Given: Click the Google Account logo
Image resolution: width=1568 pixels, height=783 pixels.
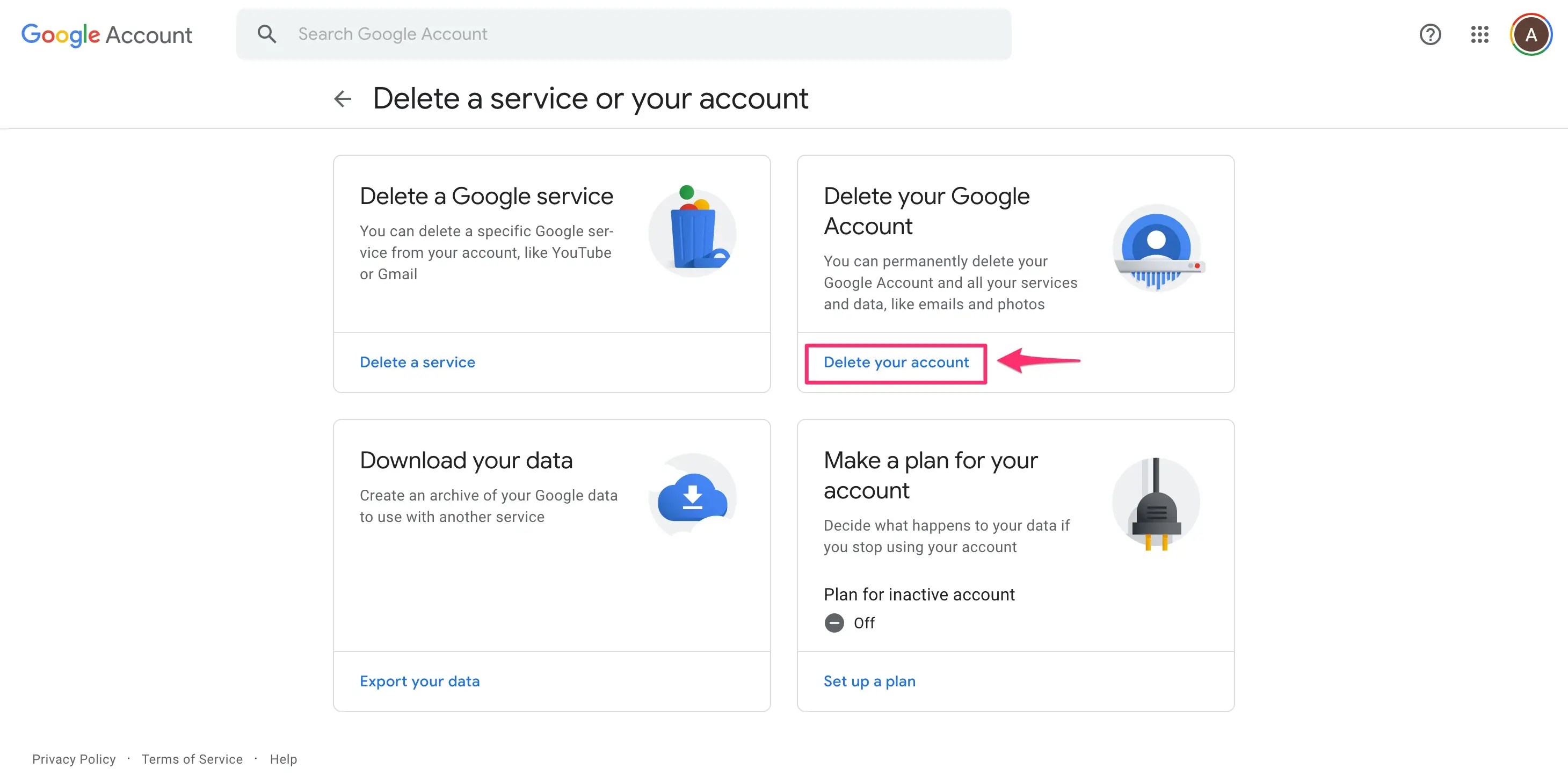Looking at the screenshot, I should [x=106, y=35].
